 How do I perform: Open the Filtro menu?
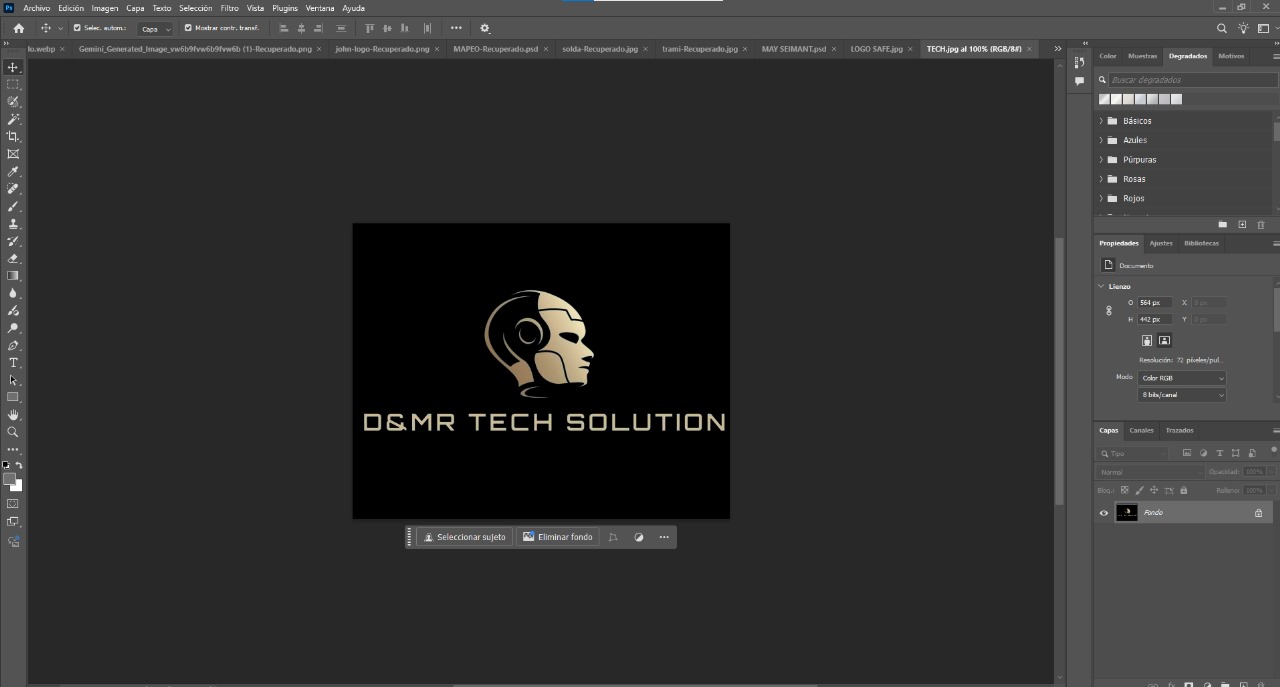click(x=229, y=8)
